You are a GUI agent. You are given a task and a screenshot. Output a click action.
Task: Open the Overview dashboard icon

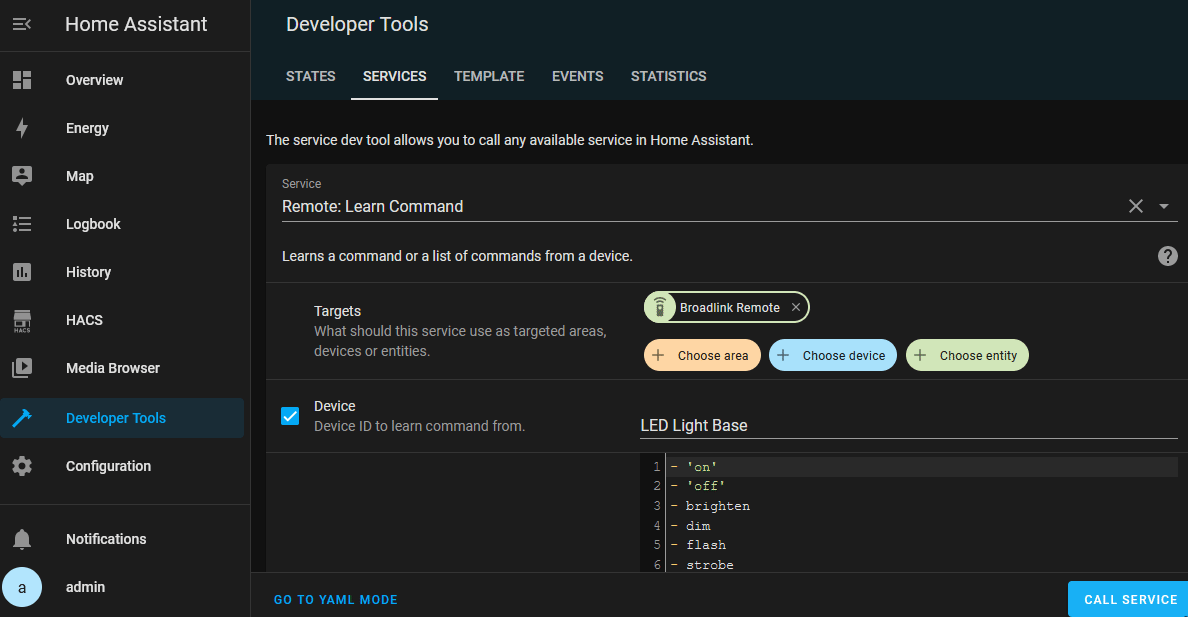pos(22,79)
